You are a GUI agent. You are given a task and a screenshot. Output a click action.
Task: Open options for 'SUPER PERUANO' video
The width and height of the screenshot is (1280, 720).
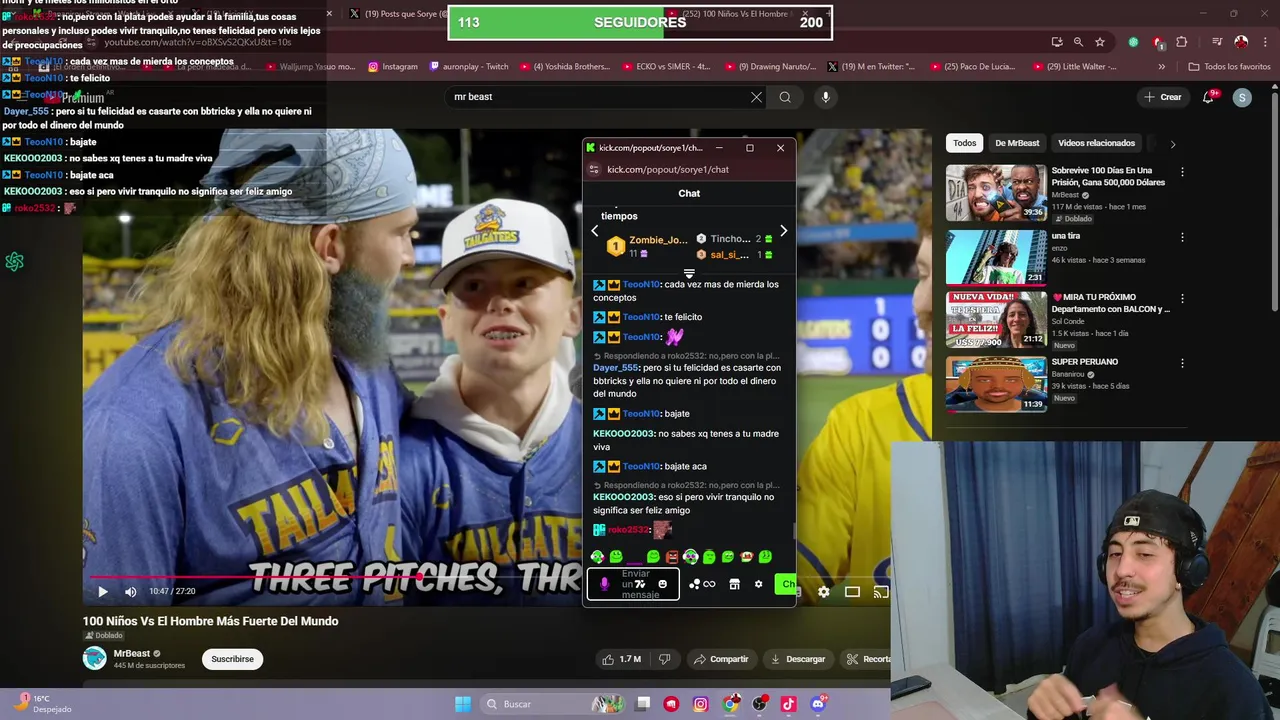1182,363
